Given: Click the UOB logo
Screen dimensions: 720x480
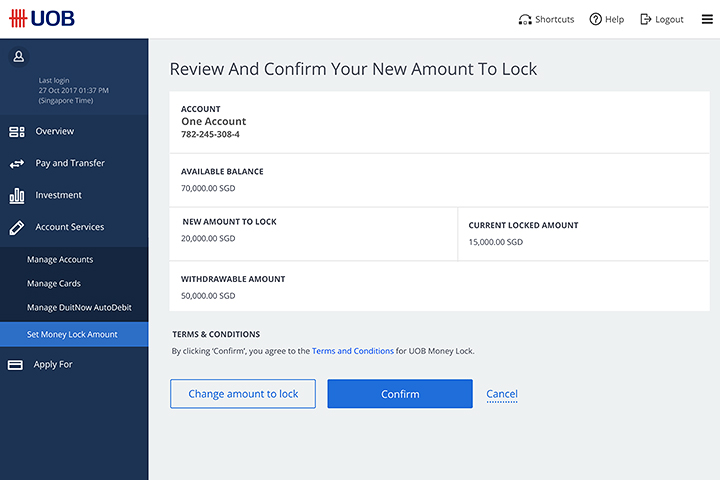Looking at the screenshot, I should click(x=42, y=18).
